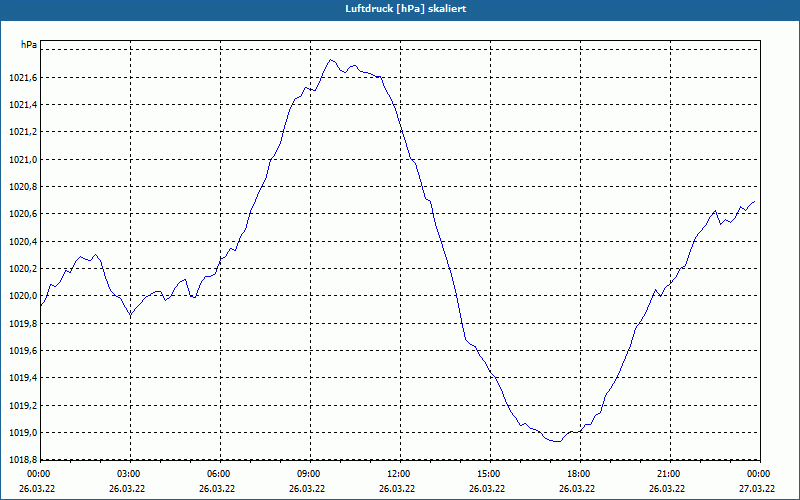Select the 1018,8 pressure axis label
This screenshot has width=800, height=500.
coord(23,460)
